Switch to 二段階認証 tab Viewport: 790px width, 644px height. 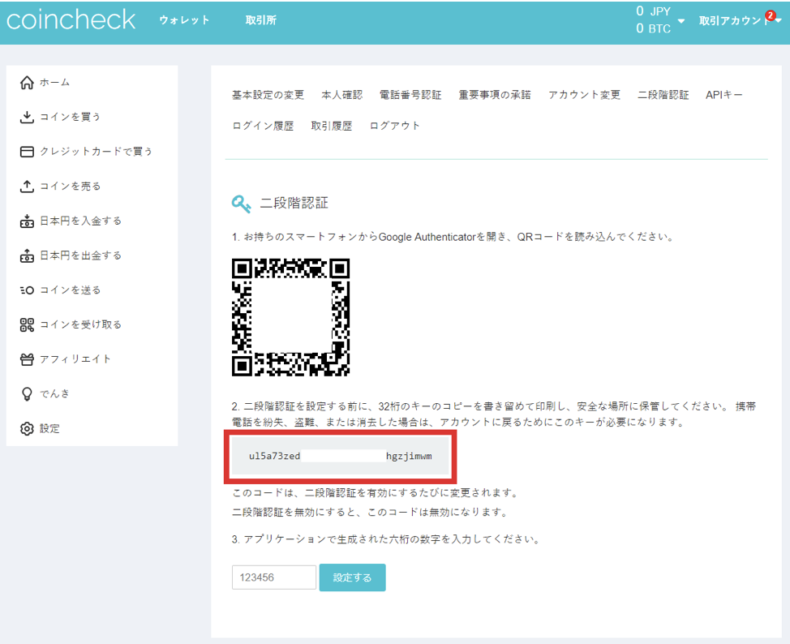663,95
